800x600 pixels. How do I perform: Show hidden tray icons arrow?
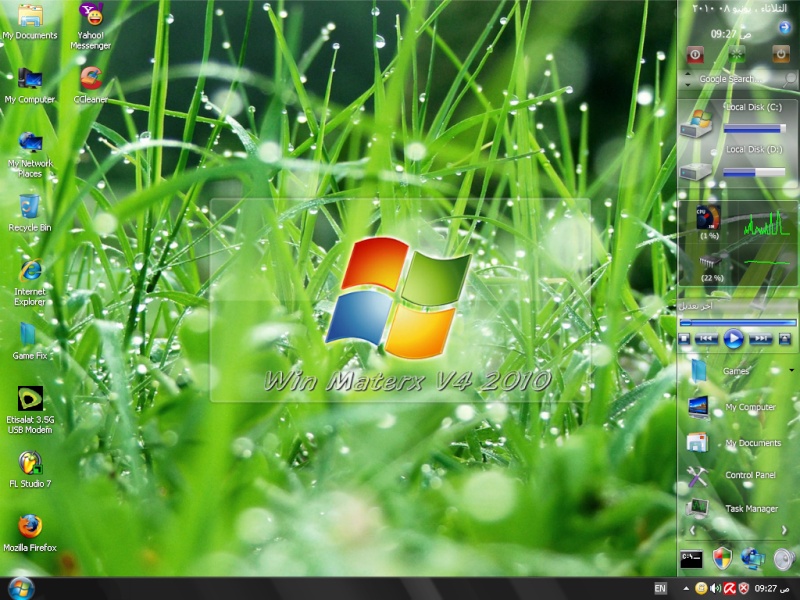[686, 589]
